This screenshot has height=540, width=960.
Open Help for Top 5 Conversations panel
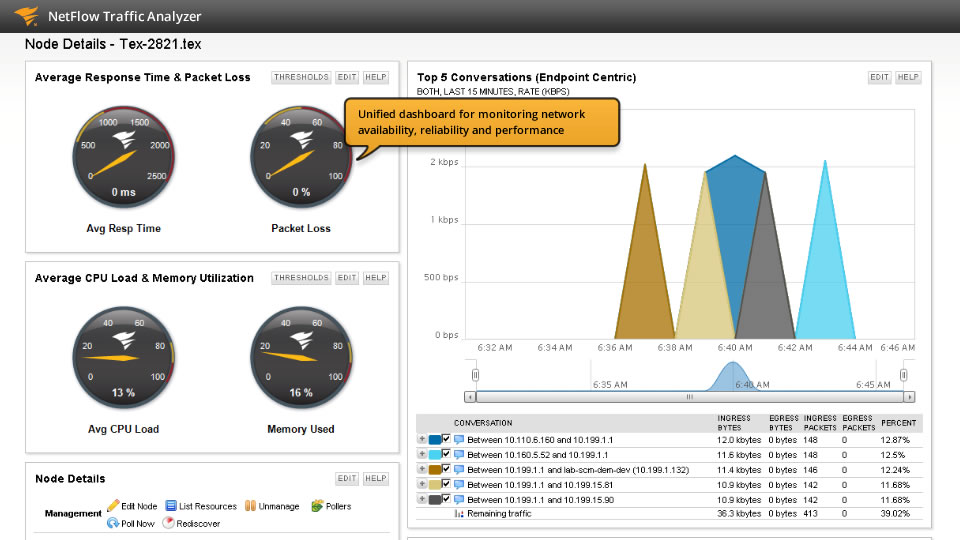[909, 77]
